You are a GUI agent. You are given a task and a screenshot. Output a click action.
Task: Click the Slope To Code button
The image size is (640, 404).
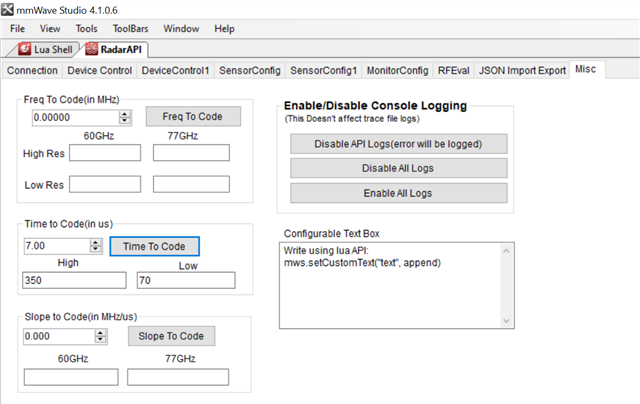coord(171,336)
